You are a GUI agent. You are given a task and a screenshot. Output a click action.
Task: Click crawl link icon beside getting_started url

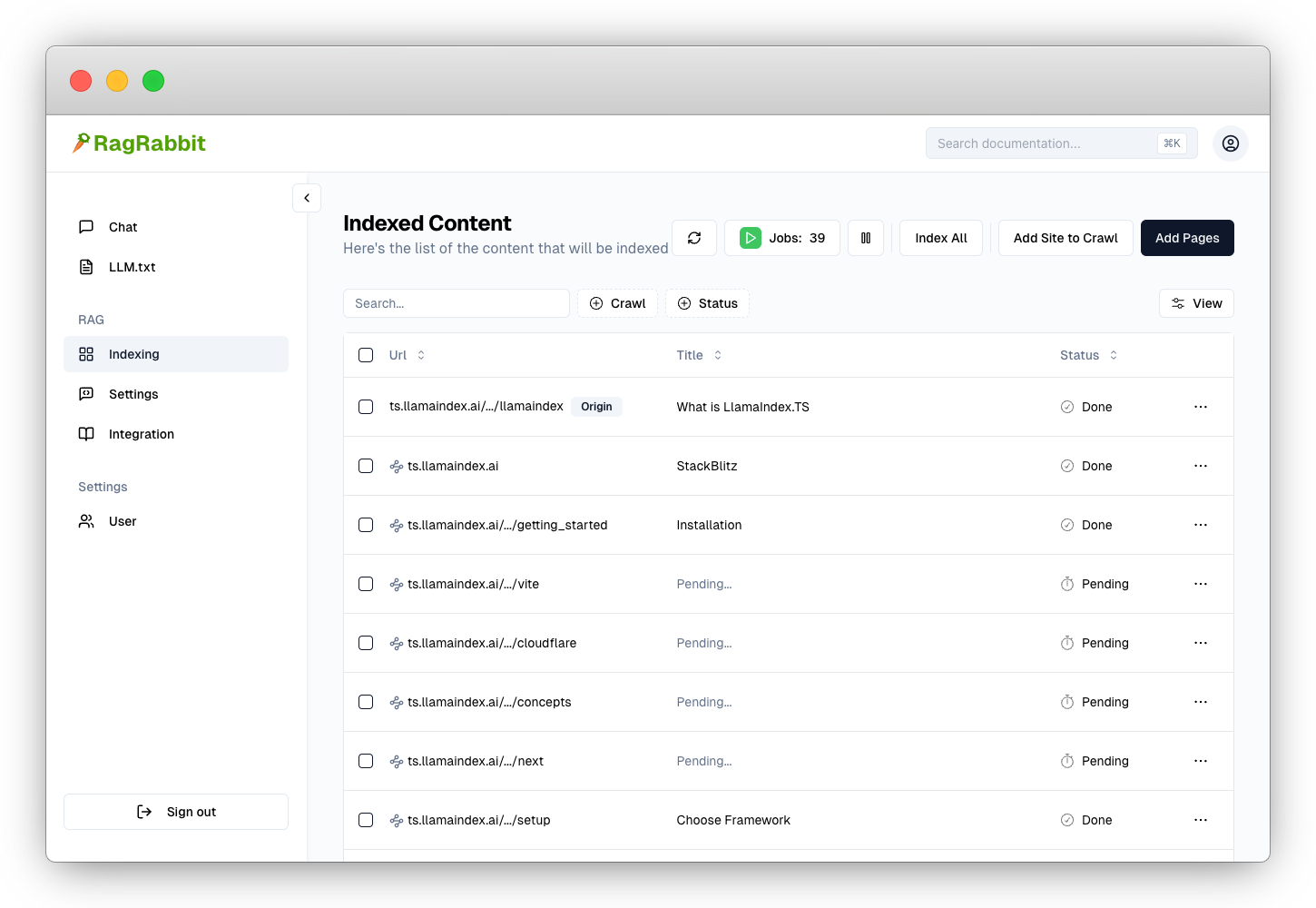pos(397,526)
